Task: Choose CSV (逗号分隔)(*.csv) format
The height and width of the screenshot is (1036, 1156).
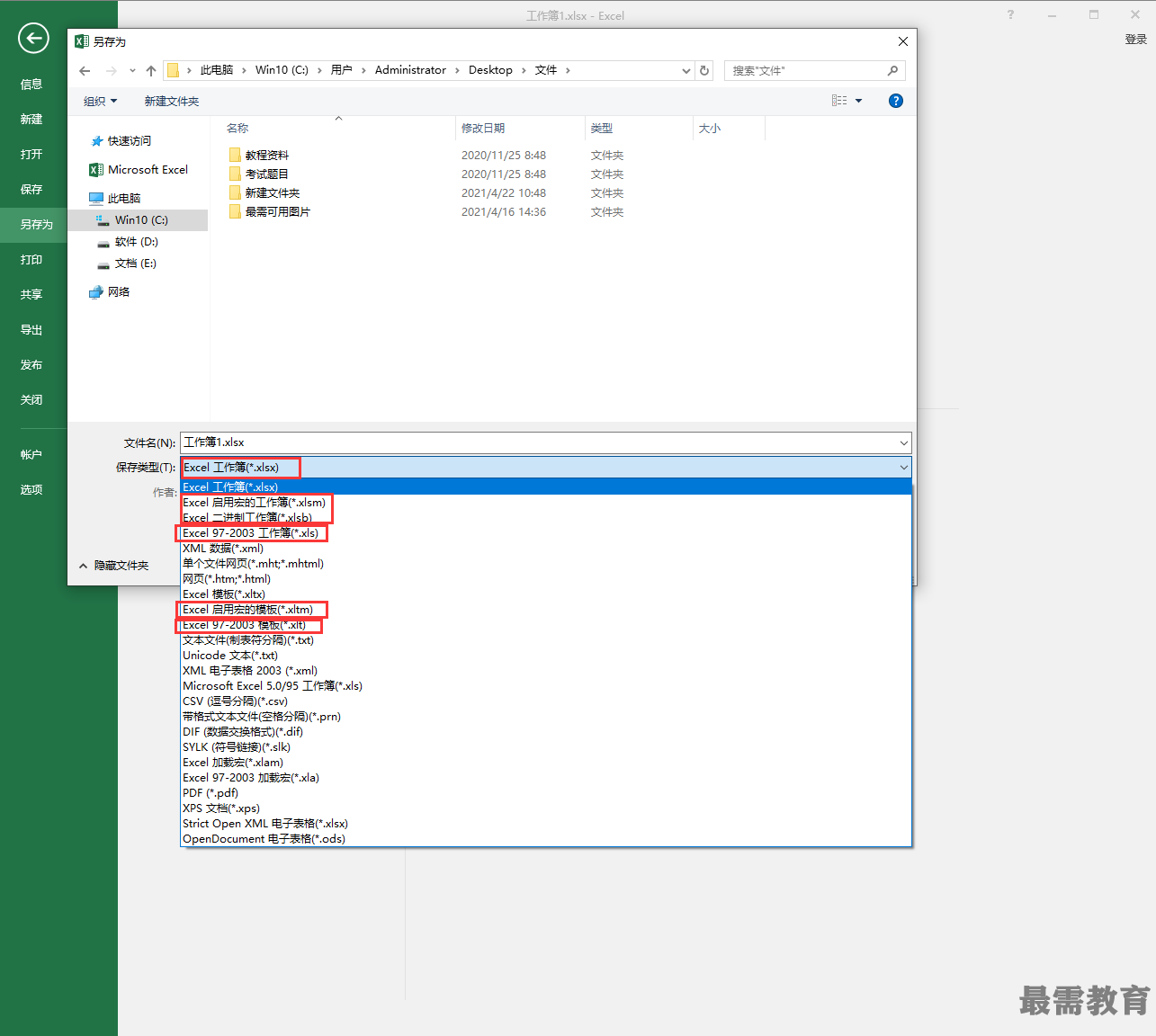Action: click(546, 701)
